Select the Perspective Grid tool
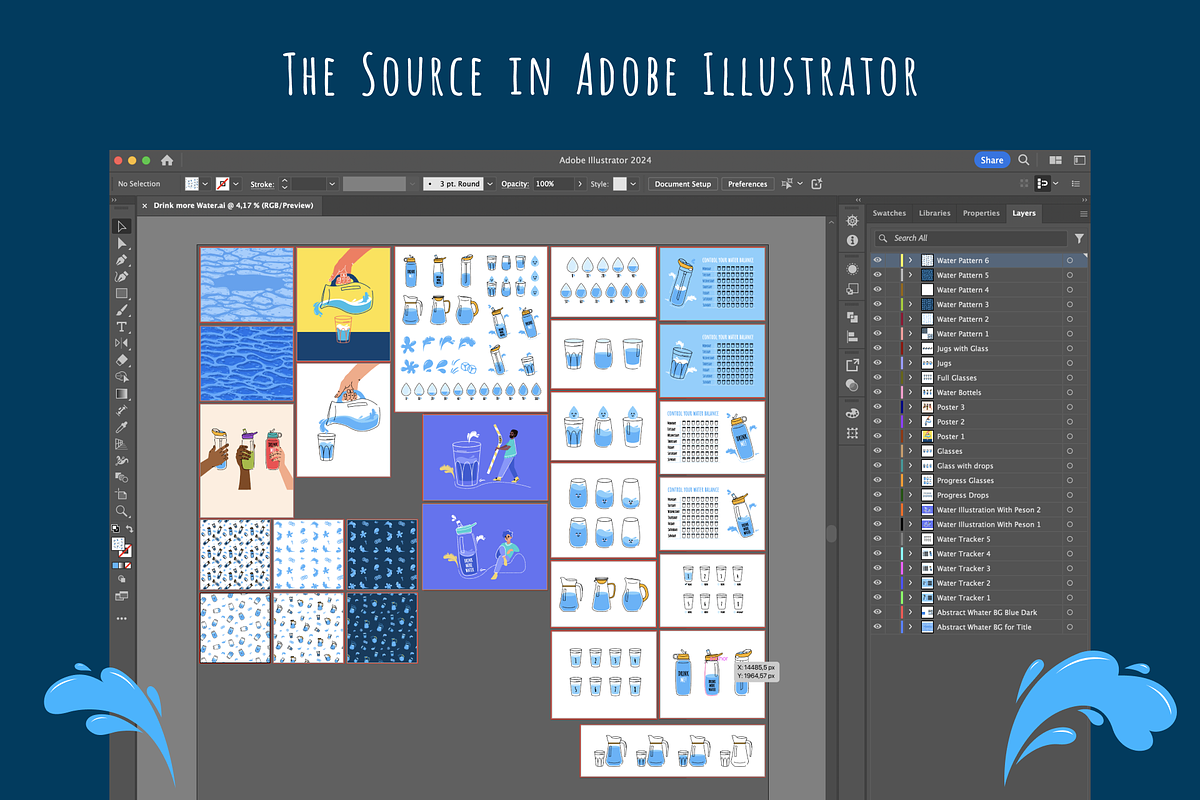This screenshot has height=800, width=1200. [122, 444]
